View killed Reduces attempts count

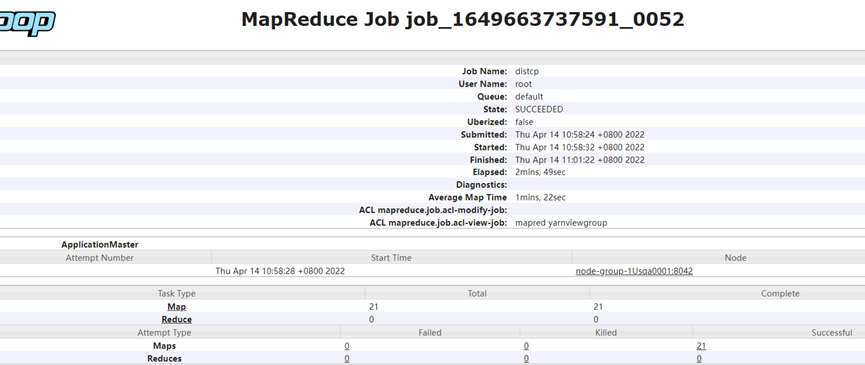click(x=526, y=359)
